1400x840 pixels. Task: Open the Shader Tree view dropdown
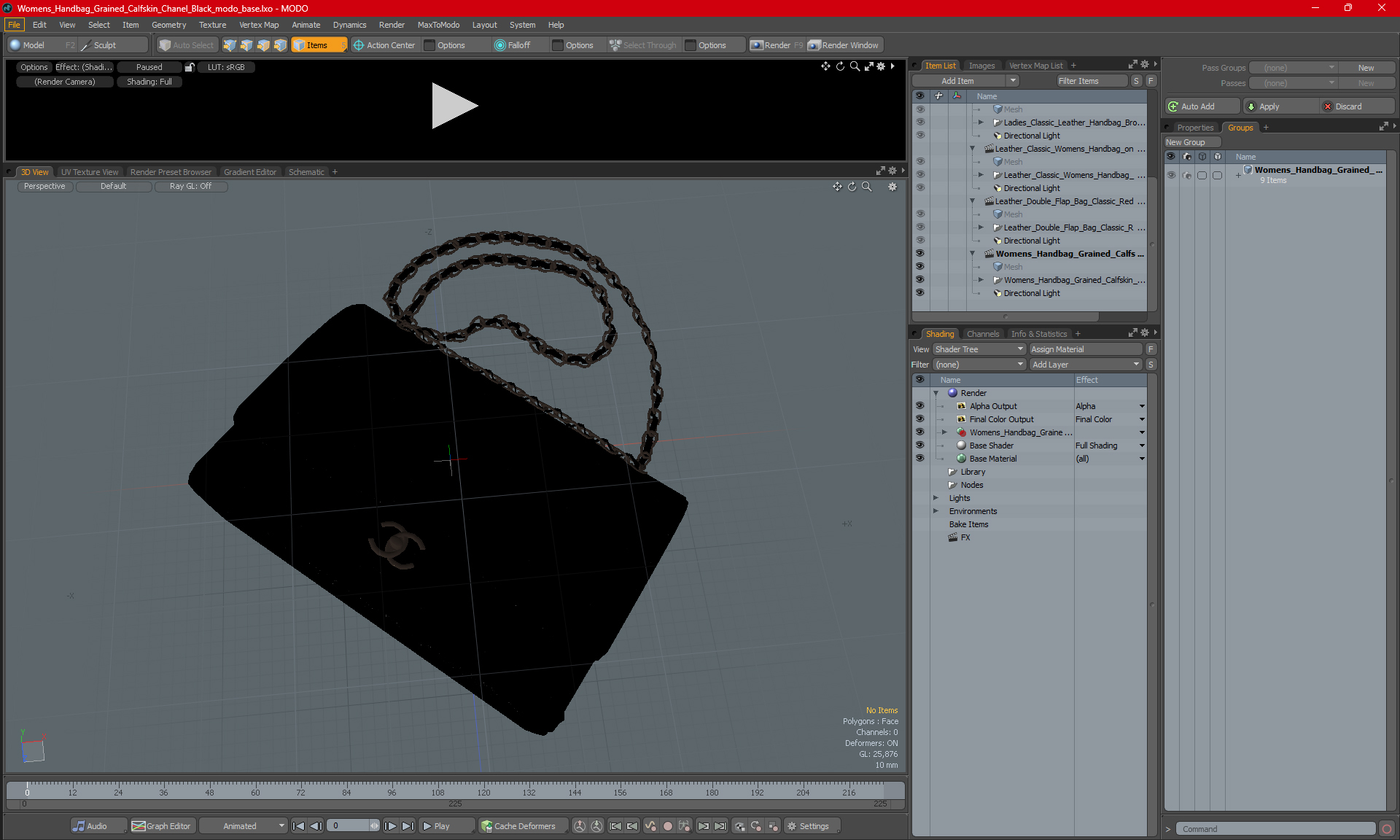(x=979, y=349)
